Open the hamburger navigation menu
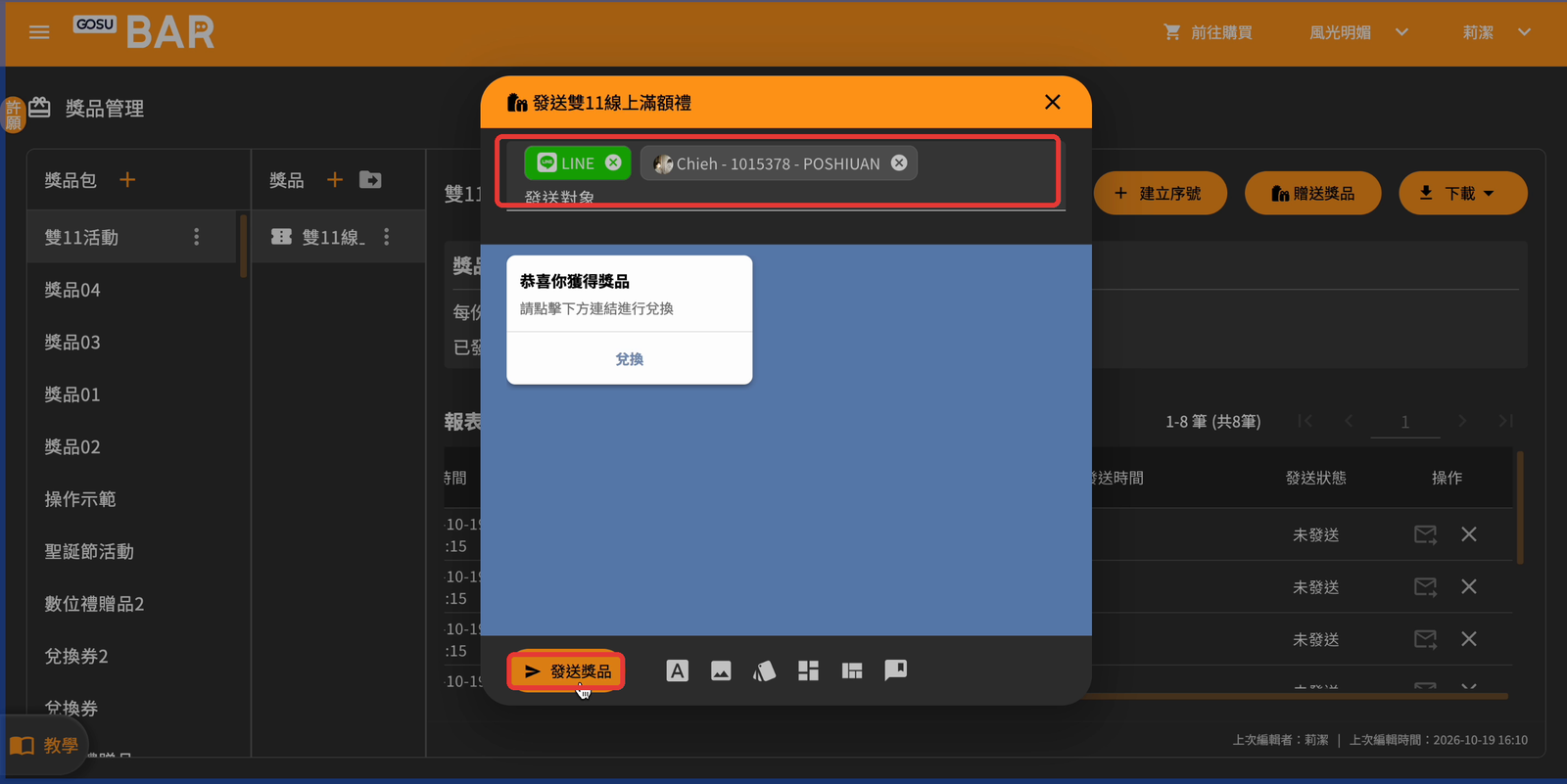 [39, 32]
